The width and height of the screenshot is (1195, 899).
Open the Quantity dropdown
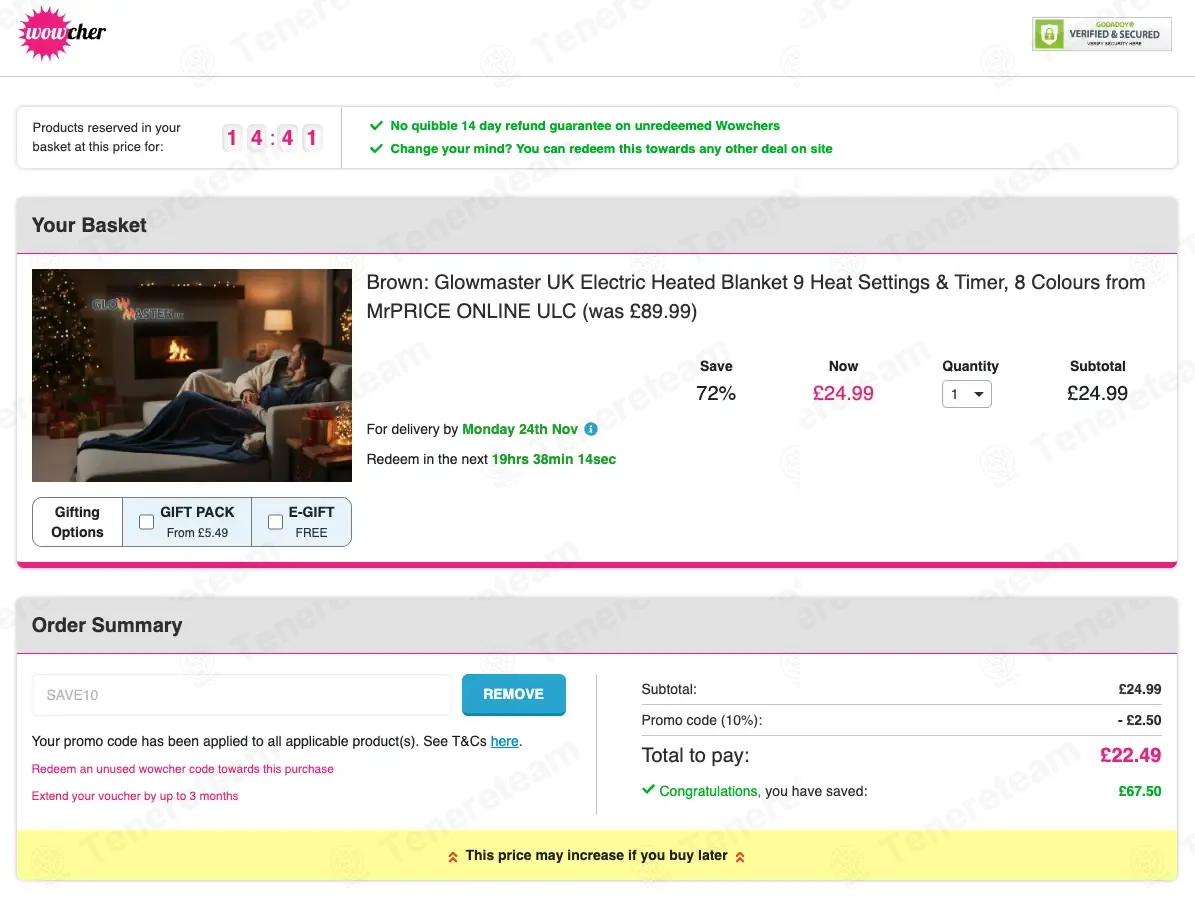tap(966, 394)
